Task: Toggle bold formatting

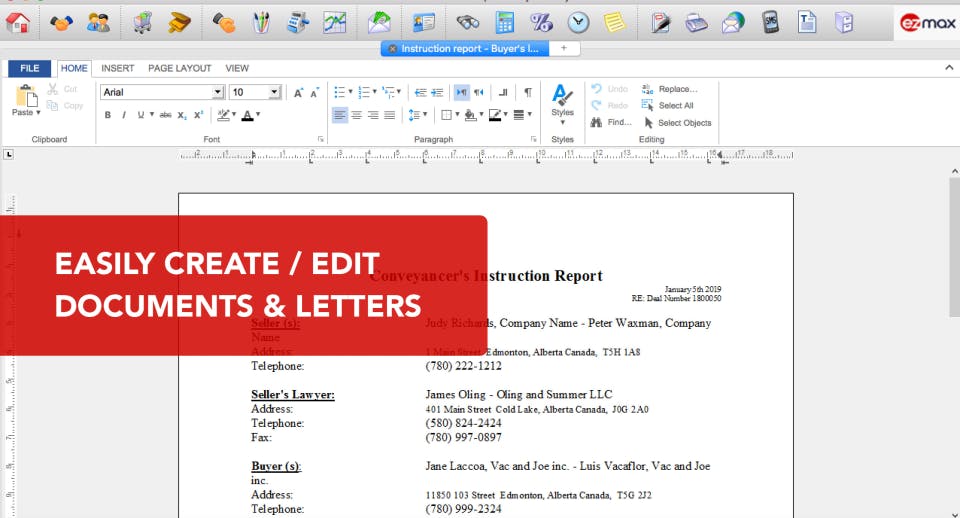Action: click(108, 115)
